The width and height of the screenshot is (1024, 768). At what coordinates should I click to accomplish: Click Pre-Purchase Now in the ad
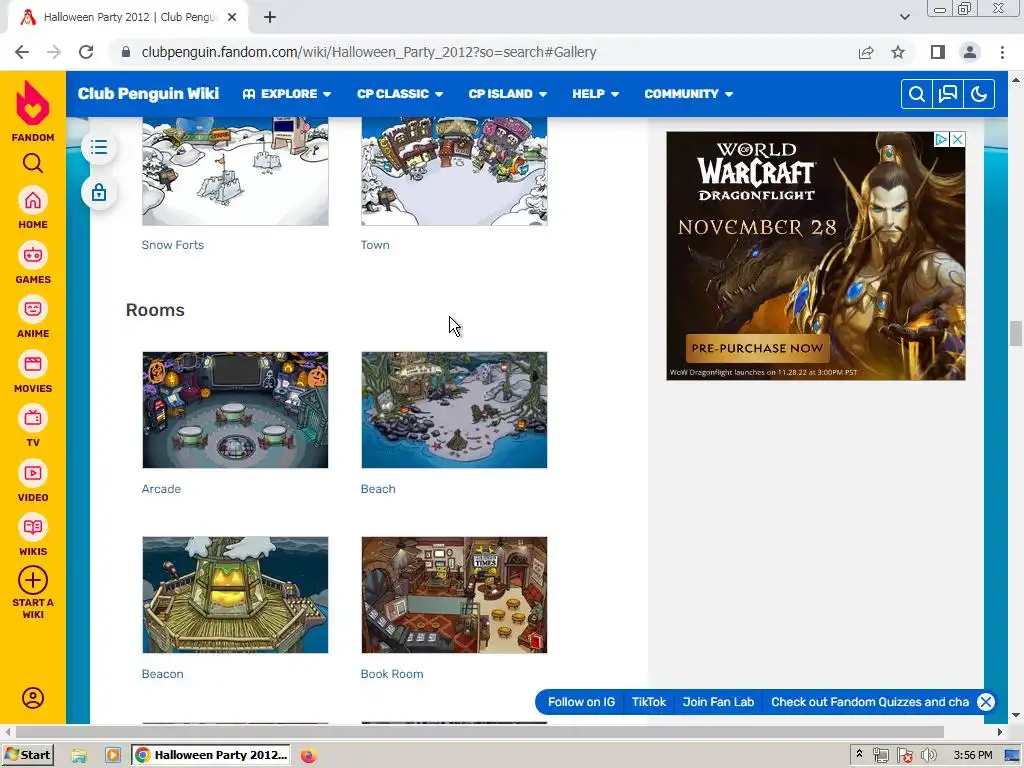pos(758,348)
